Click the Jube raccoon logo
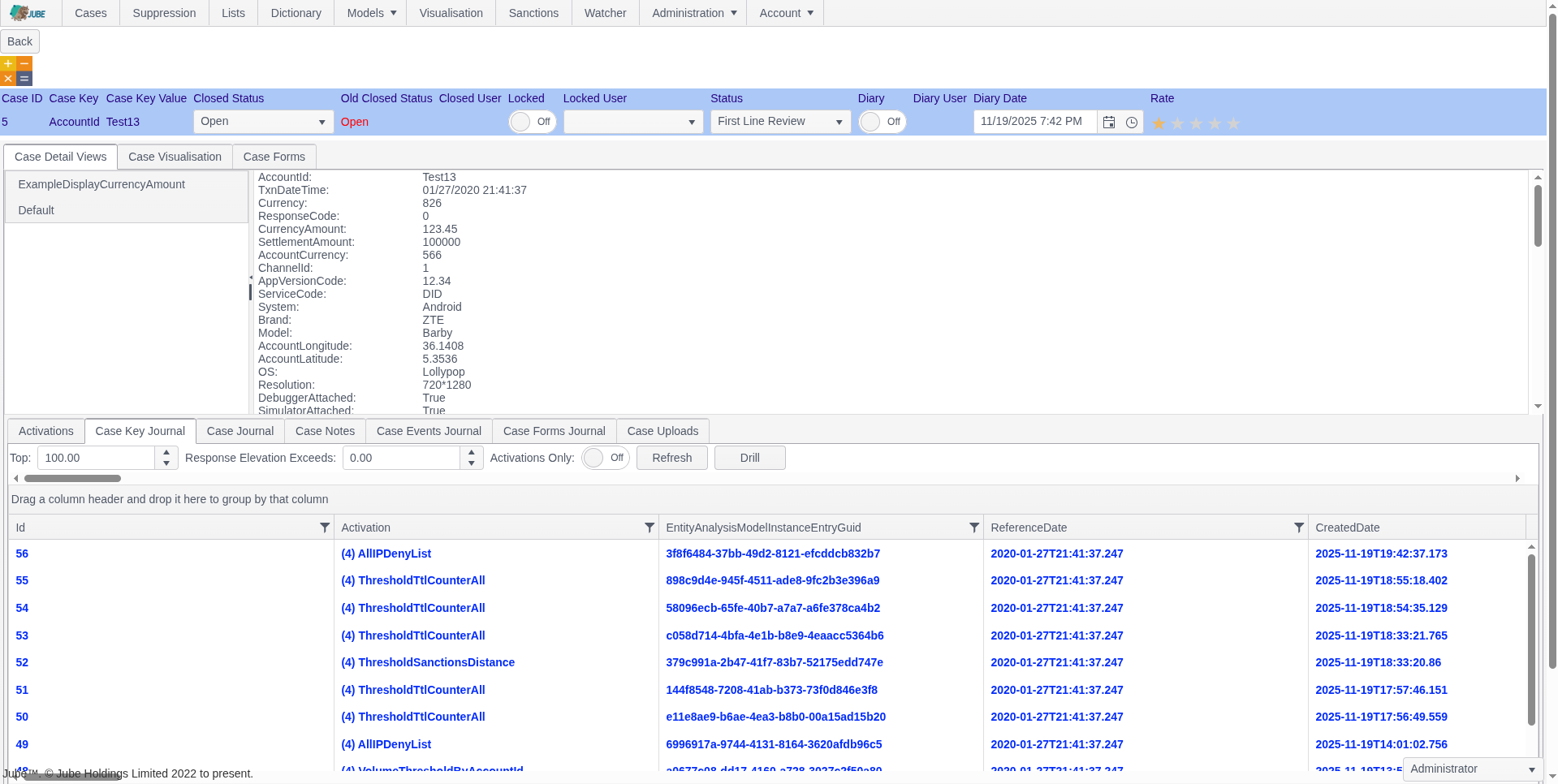The height and width of the screenshot is (784, 1558). (28, 13)
